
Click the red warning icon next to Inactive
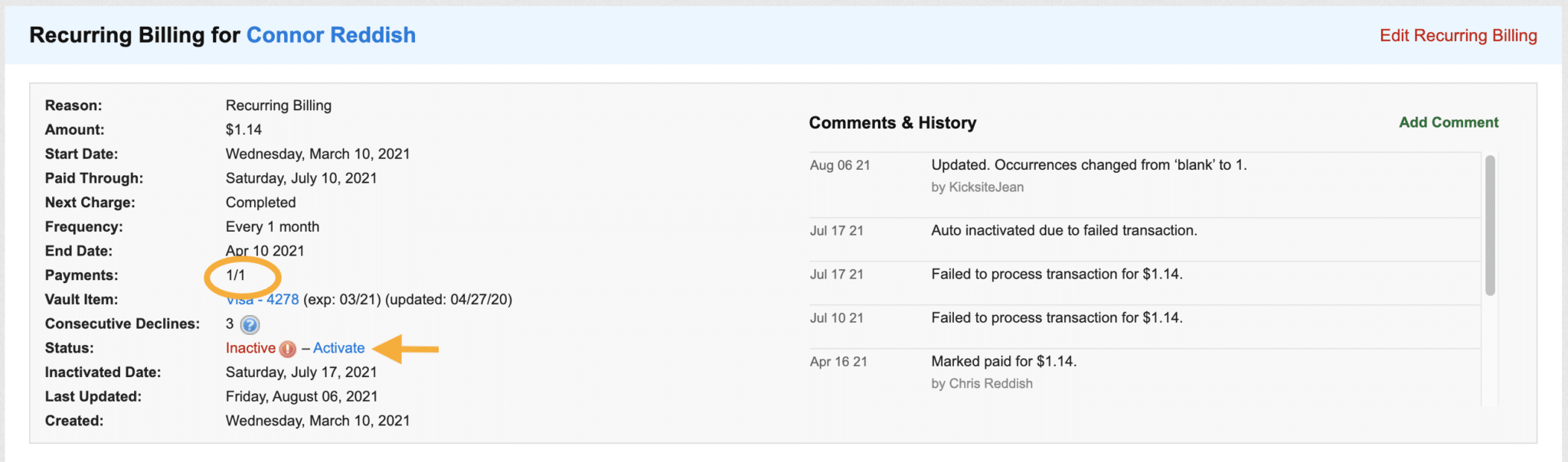[287, 350]
